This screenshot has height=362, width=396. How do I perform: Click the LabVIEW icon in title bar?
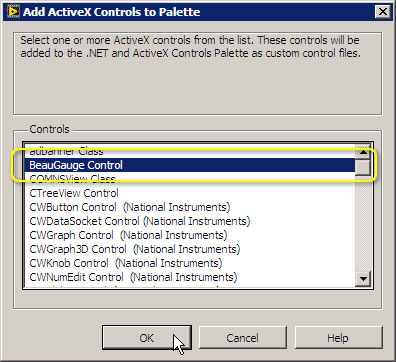point(13,12)
